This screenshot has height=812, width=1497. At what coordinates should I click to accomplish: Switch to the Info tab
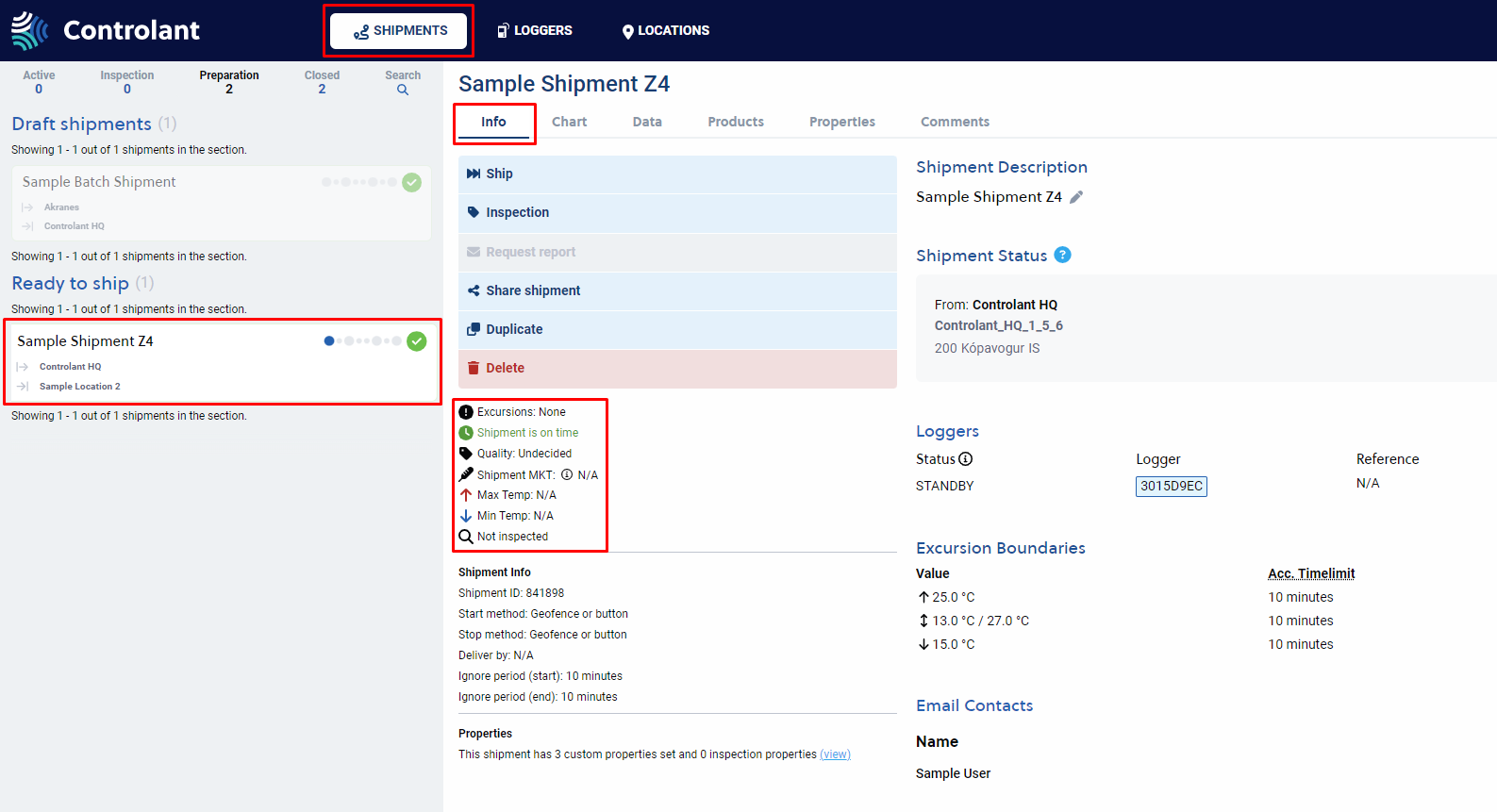click(x=493, y=122)
